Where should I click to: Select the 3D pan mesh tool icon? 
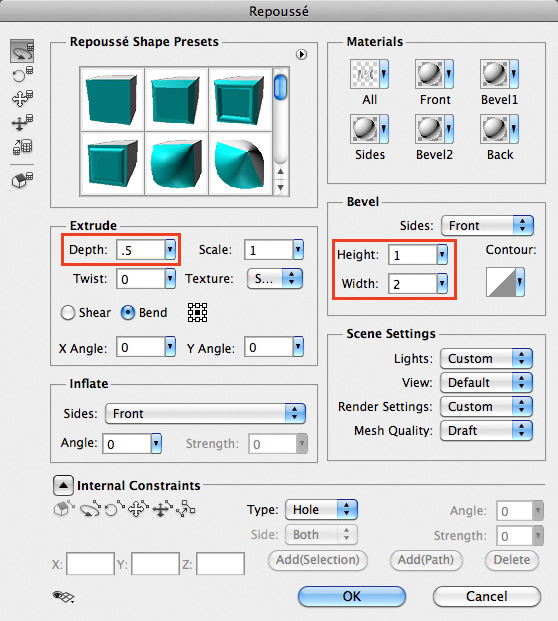coord(22,98)
